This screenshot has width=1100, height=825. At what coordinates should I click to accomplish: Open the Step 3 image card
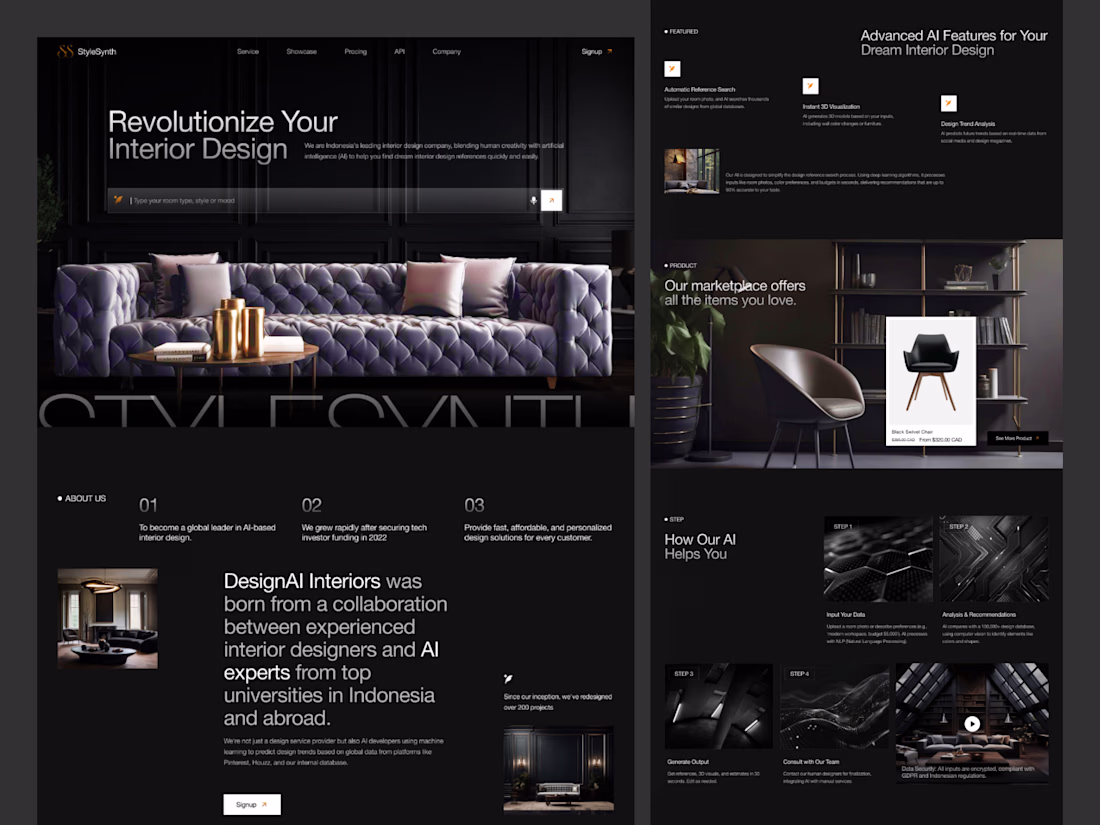pos(718,706)
